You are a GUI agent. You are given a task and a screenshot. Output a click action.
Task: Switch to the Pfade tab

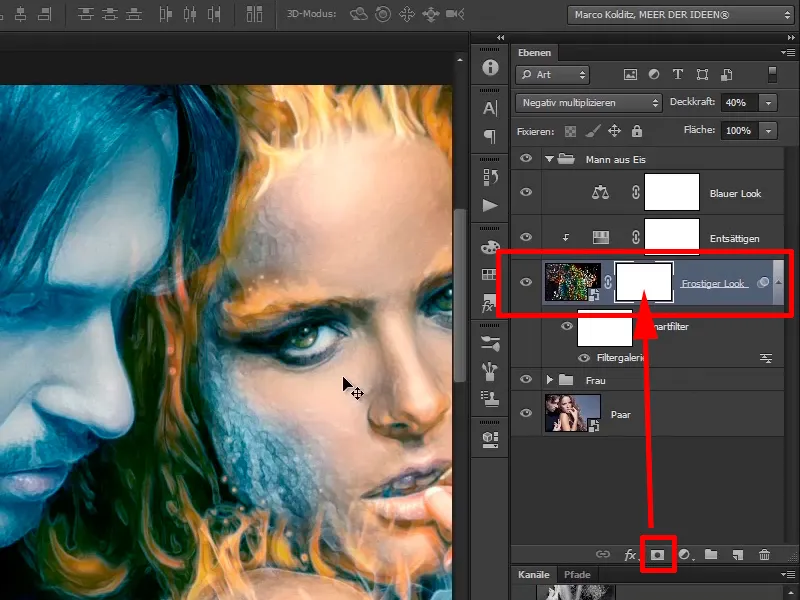(x=577, y=574)
